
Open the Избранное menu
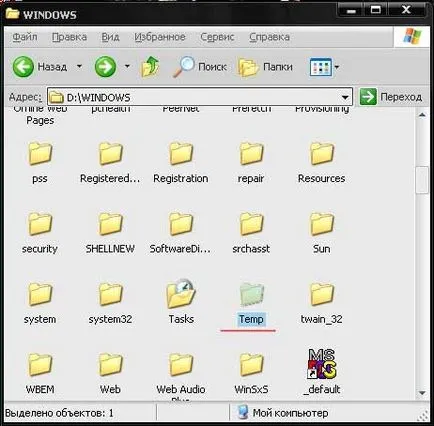160,37
